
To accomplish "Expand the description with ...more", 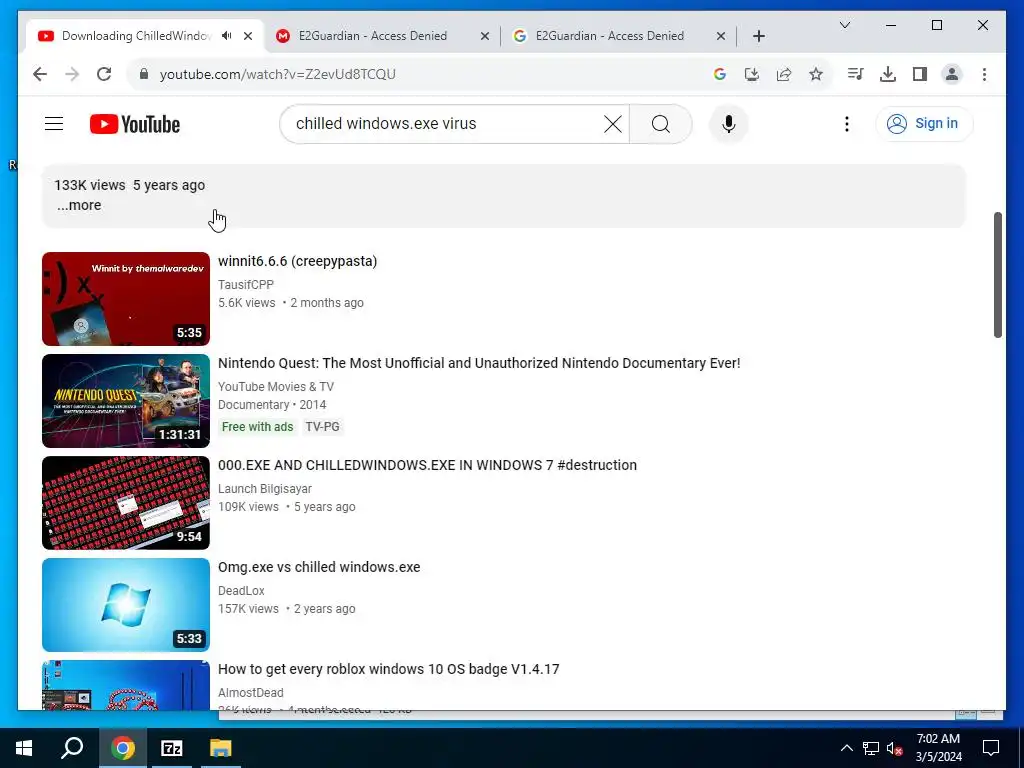I will [79, 205].
